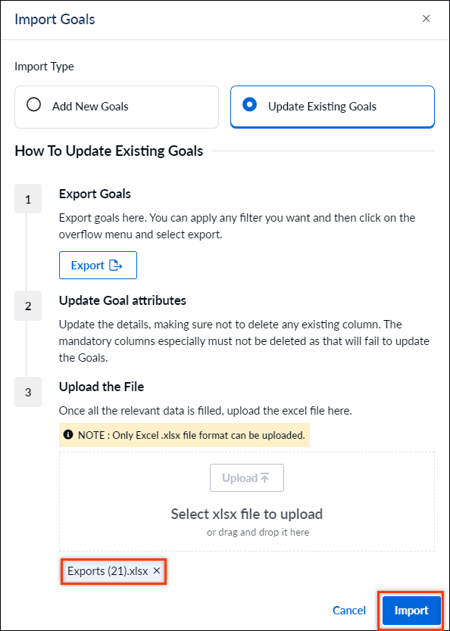Click the step 3 number marker

click(x=28, y=392)
